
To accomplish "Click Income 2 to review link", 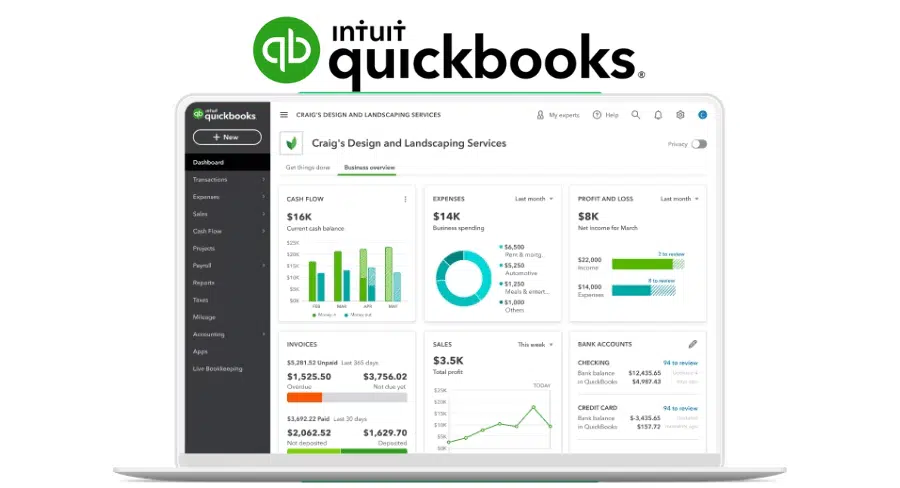I will 671,254.
